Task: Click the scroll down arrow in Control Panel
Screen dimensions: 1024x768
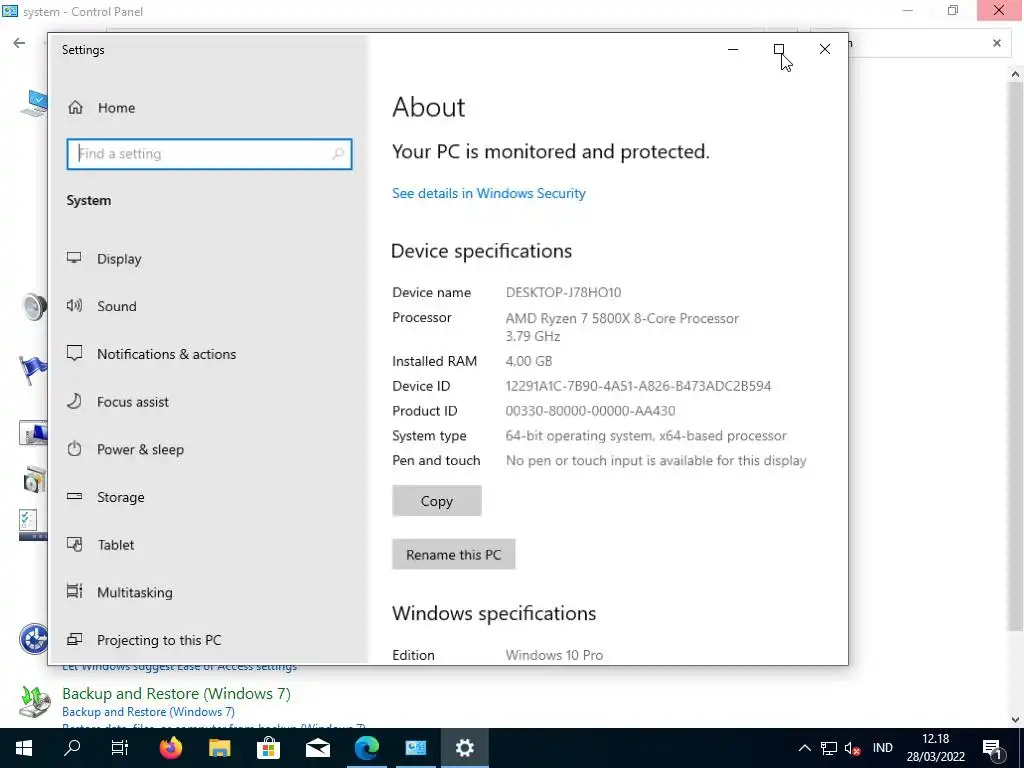Action: [x=1015, y=720]
